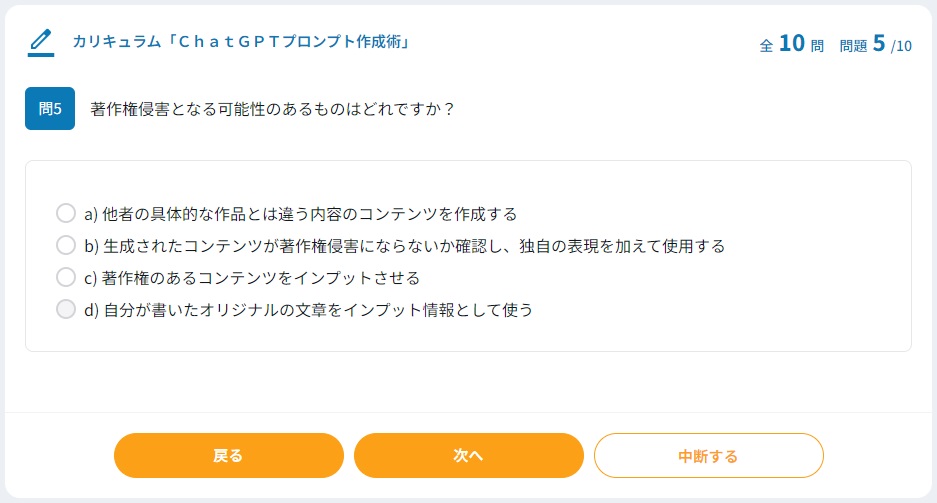
Task: Click the 中断する suspend button
Action: [708, 456]
